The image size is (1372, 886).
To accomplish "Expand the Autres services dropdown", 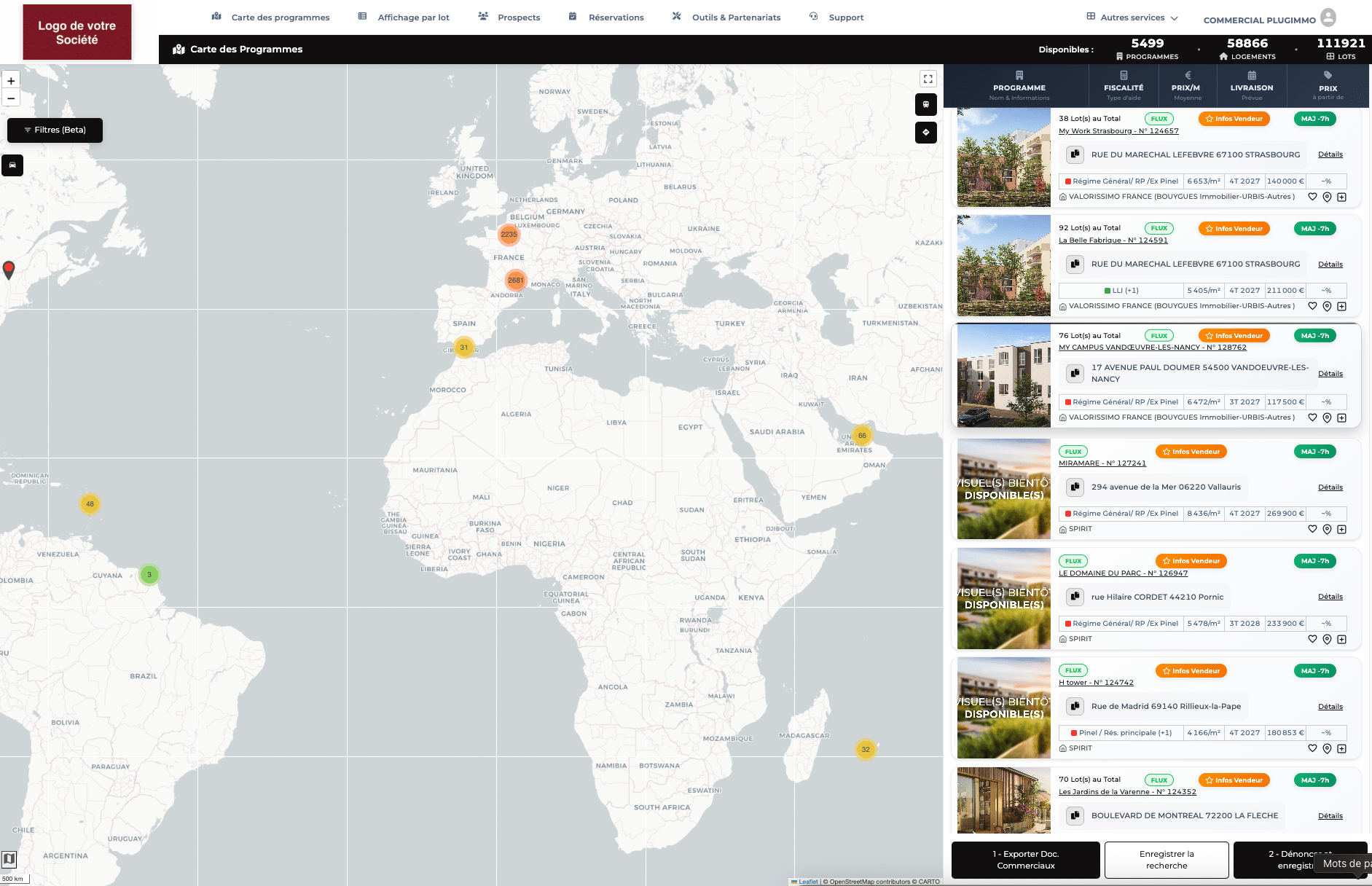I will point(1132,17).
